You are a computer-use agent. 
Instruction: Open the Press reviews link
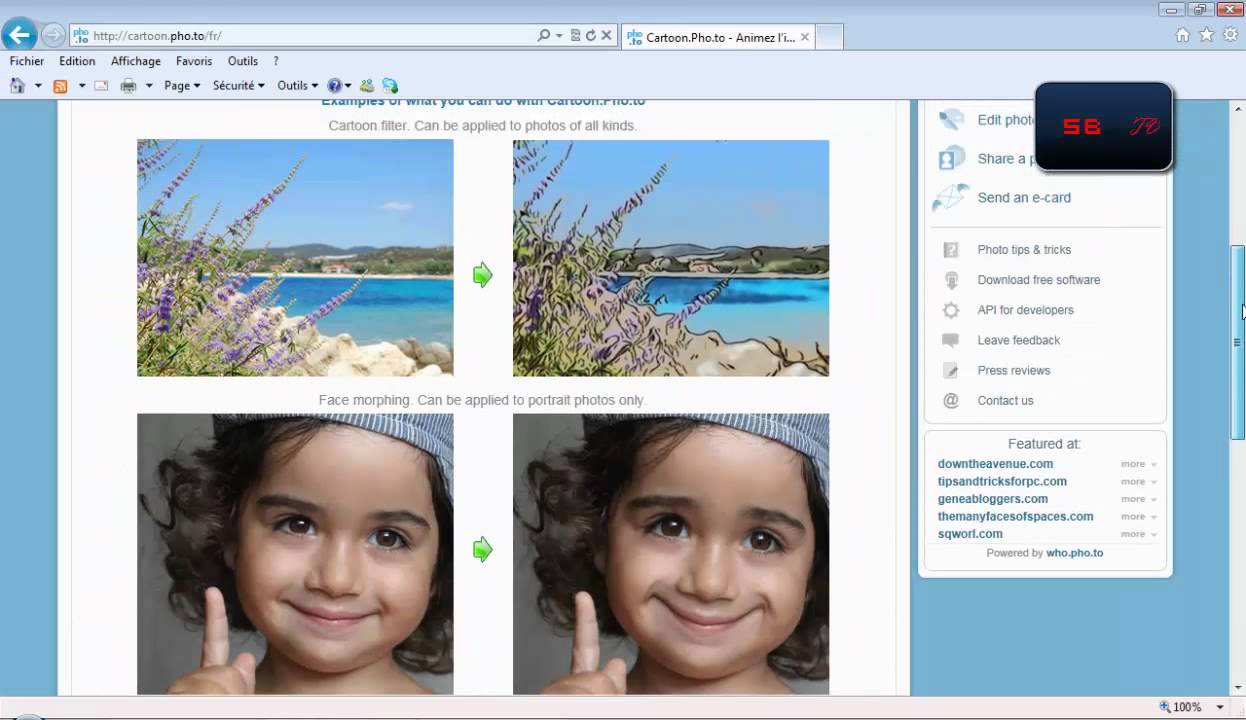(1014, 370)
